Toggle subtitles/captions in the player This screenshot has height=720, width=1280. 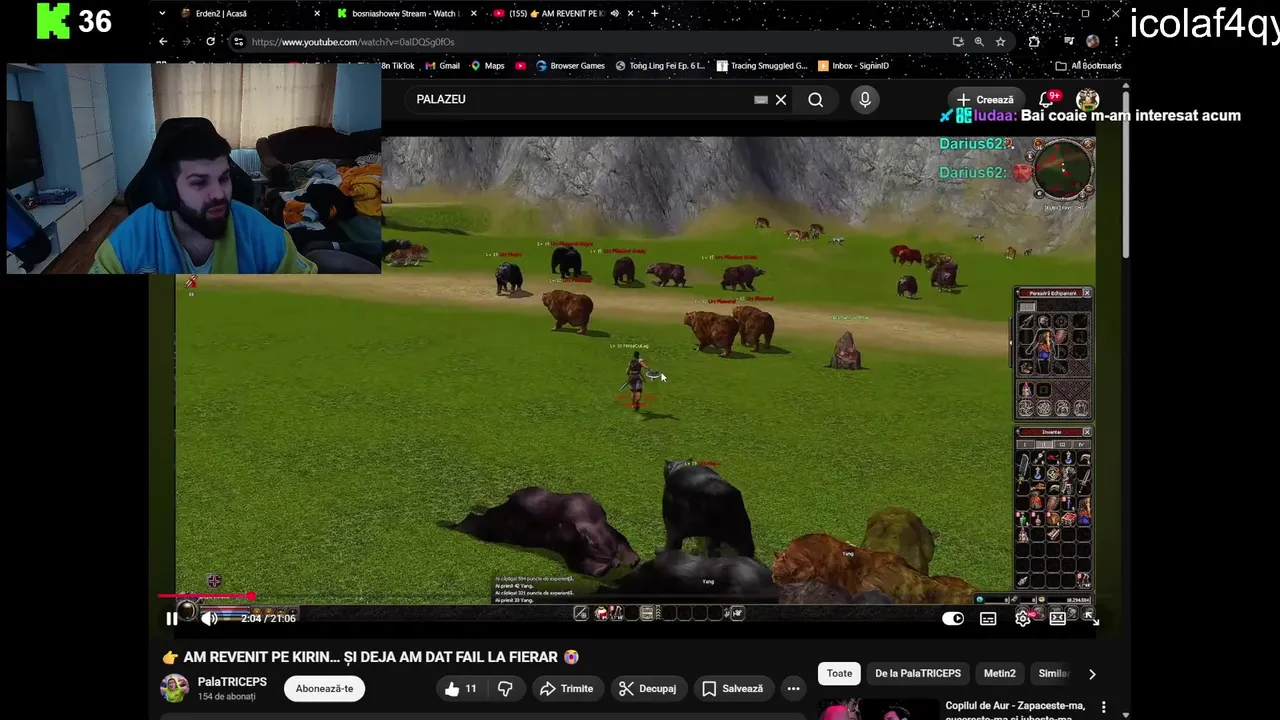tap(988, 619)
